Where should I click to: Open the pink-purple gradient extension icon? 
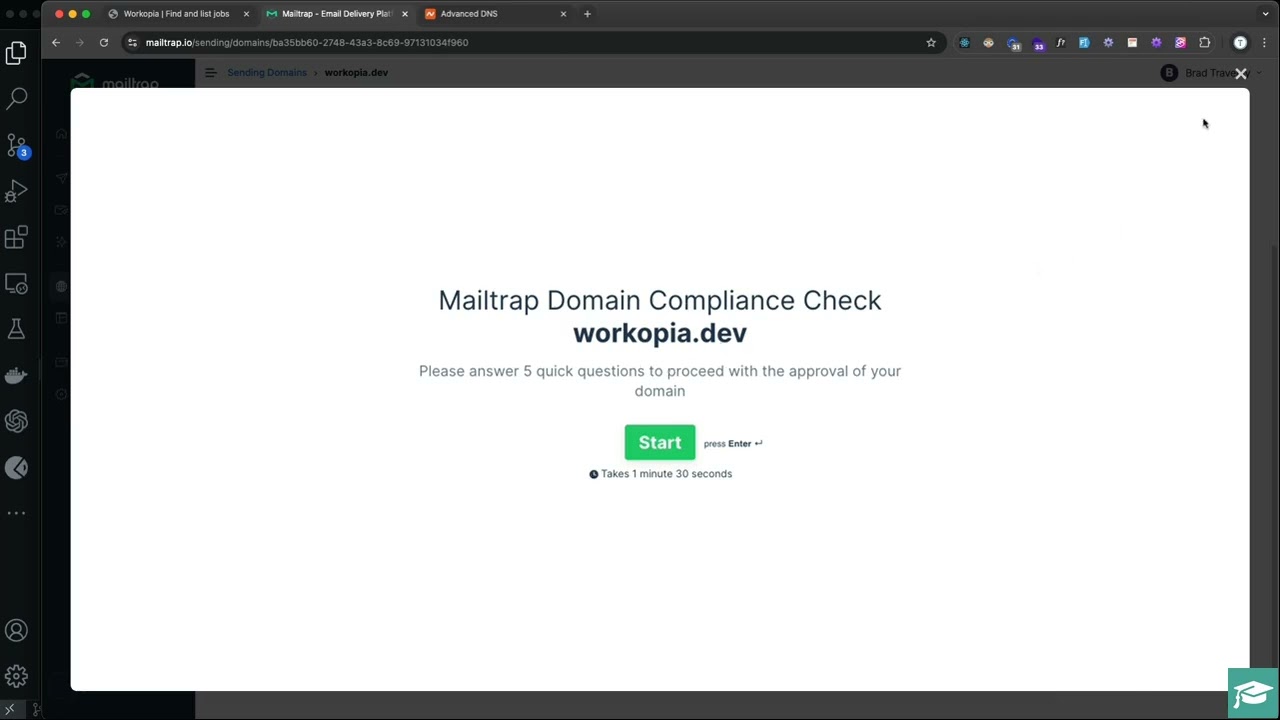(1180, 43)
